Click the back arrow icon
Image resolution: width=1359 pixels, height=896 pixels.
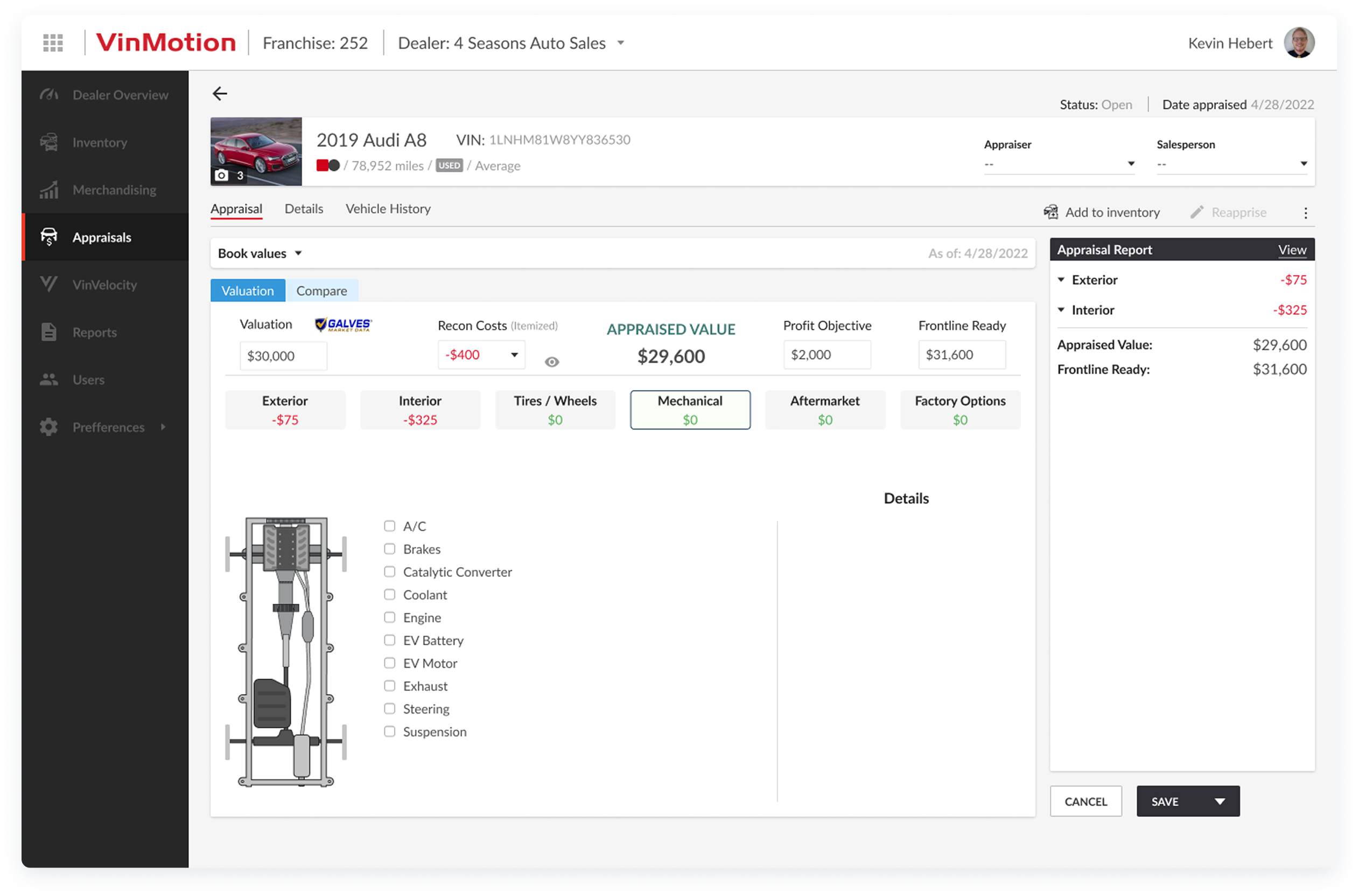220,94
